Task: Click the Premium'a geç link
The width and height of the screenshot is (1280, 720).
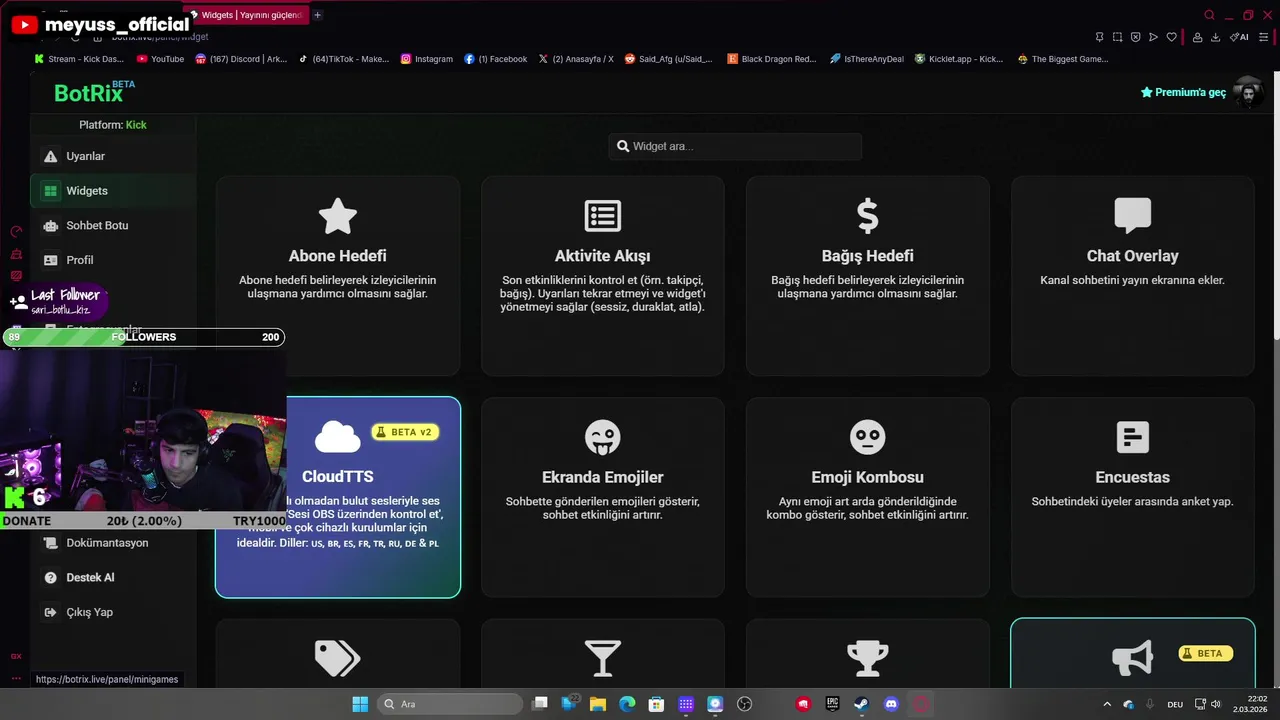Action: pos(1183,92)
